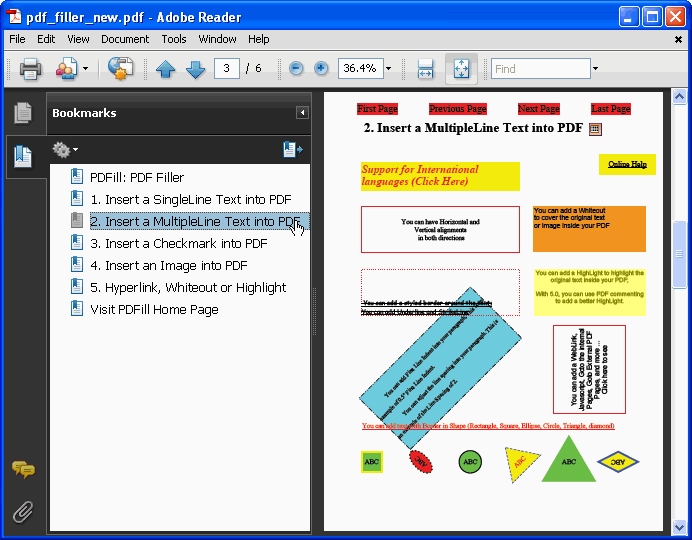Zoom in with the plus icon
Image resolution: width=692 pixels, height=540 pixels.
click(x=321, y=68)
